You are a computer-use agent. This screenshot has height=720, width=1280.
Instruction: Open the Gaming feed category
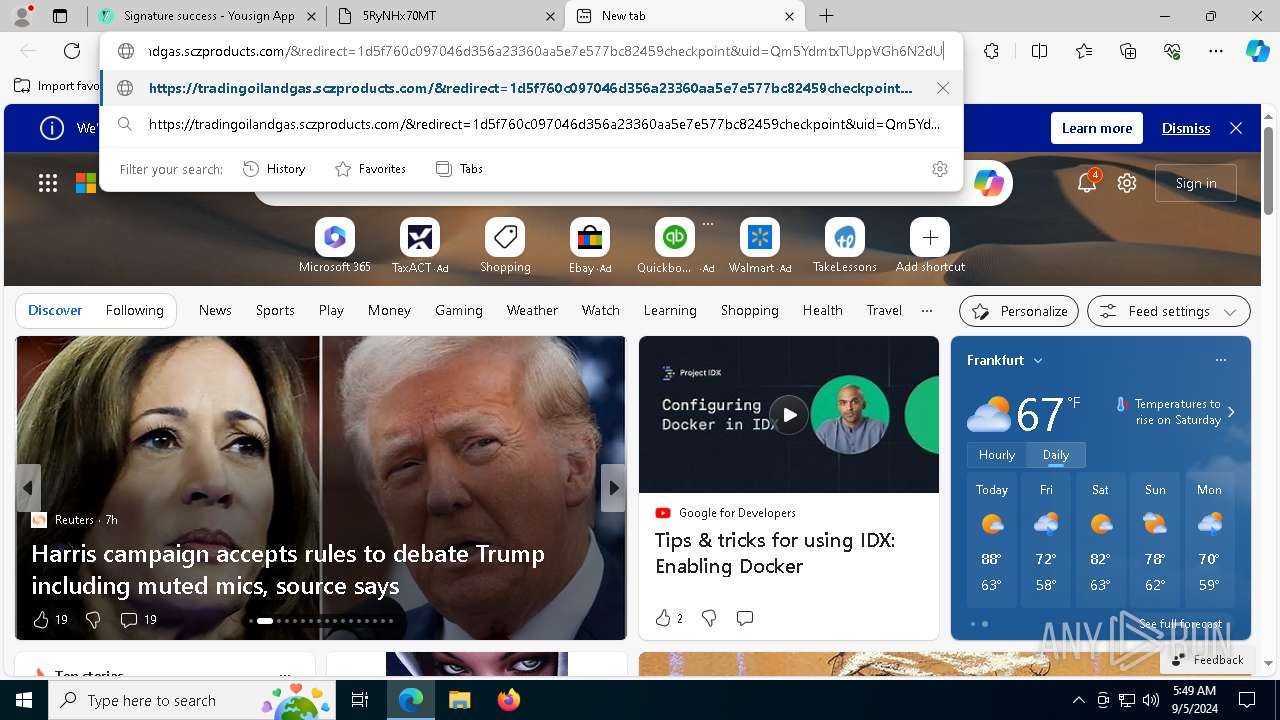pyautogui.click(x=459, y=311)
